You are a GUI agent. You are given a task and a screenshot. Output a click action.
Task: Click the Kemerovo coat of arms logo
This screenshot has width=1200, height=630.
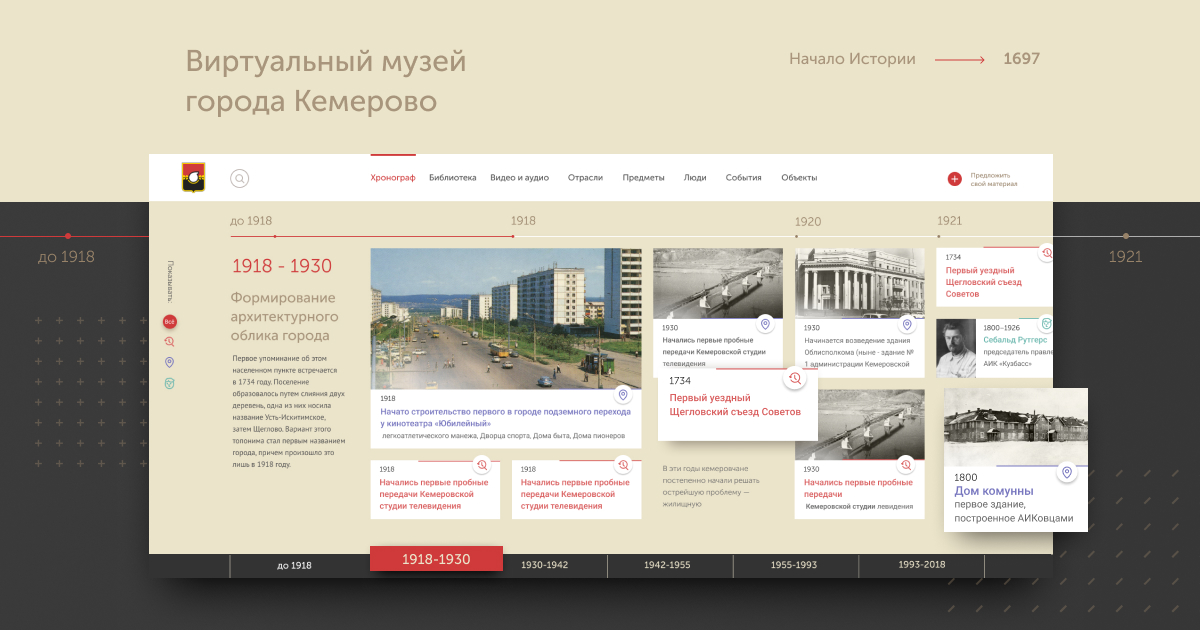[193, 177]
